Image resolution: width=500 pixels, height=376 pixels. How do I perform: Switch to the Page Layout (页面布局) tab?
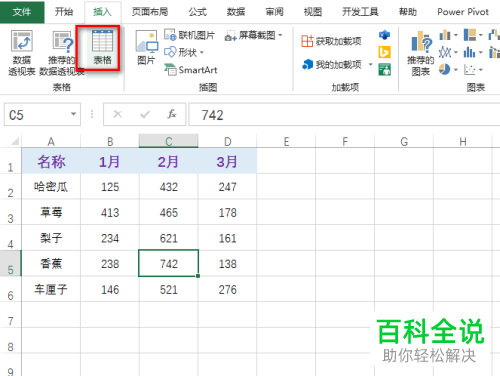pos(150,12)
